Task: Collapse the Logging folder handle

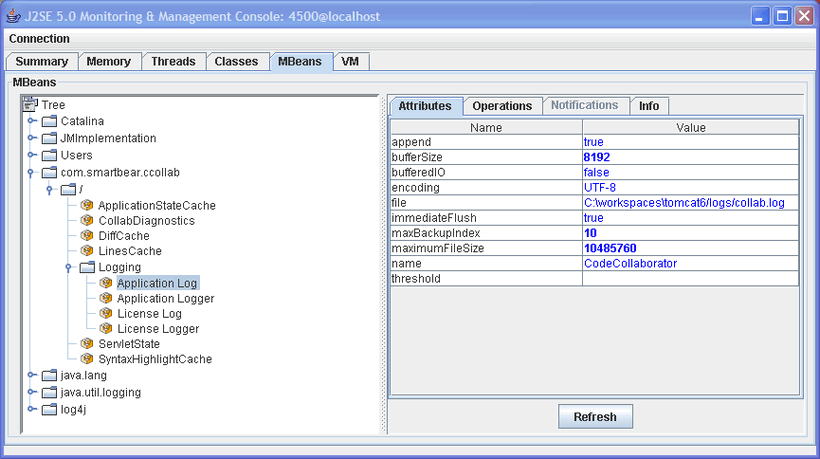Action: [68, 267]
